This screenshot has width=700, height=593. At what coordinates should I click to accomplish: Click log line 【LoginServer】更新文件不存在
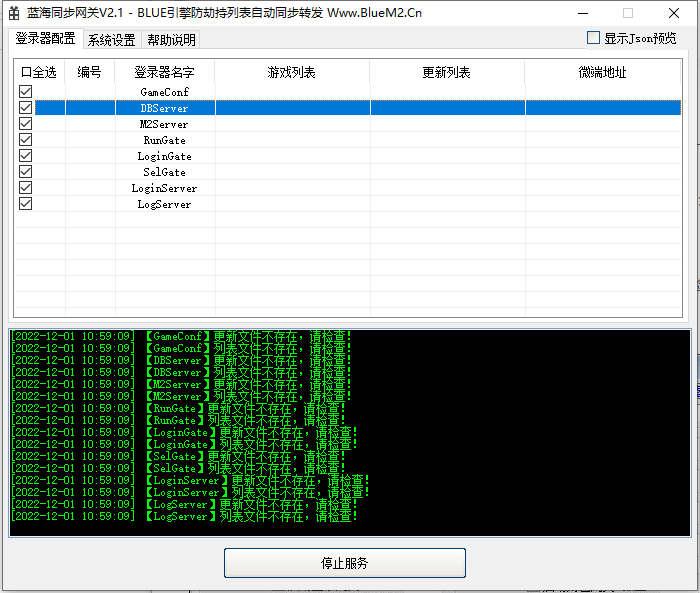189,480
